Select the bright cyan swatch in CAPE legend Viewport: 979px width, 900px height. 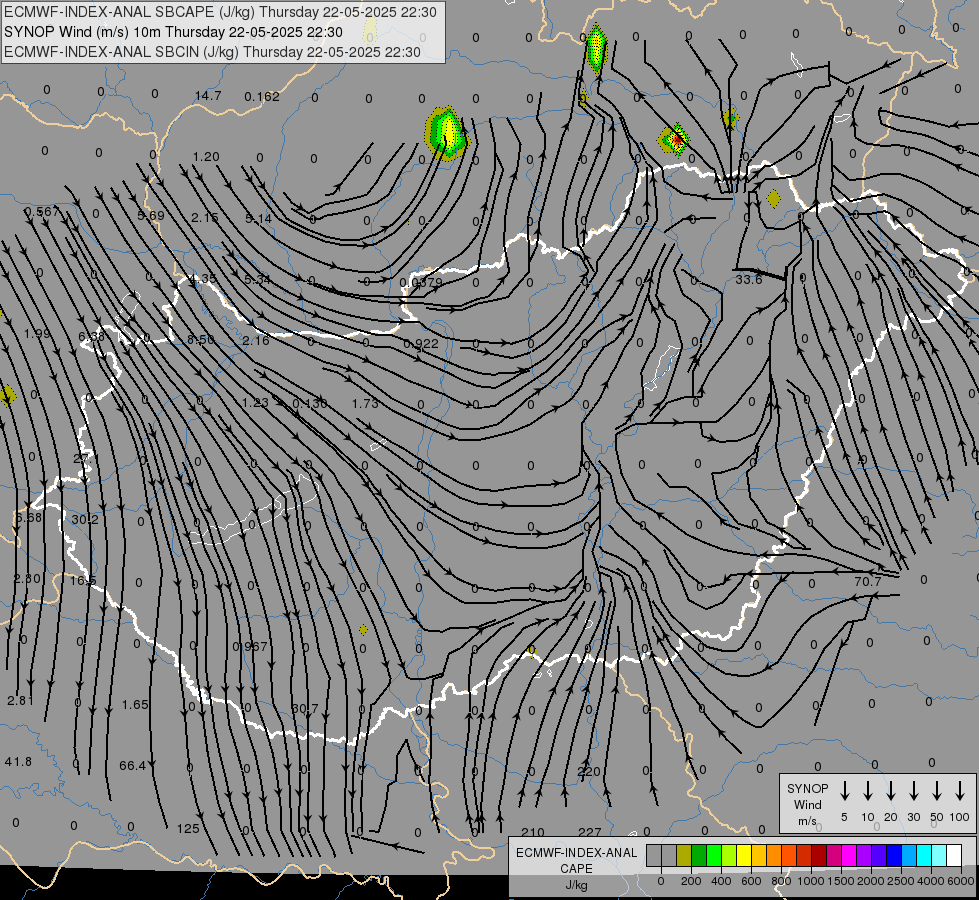click(923, 856)
